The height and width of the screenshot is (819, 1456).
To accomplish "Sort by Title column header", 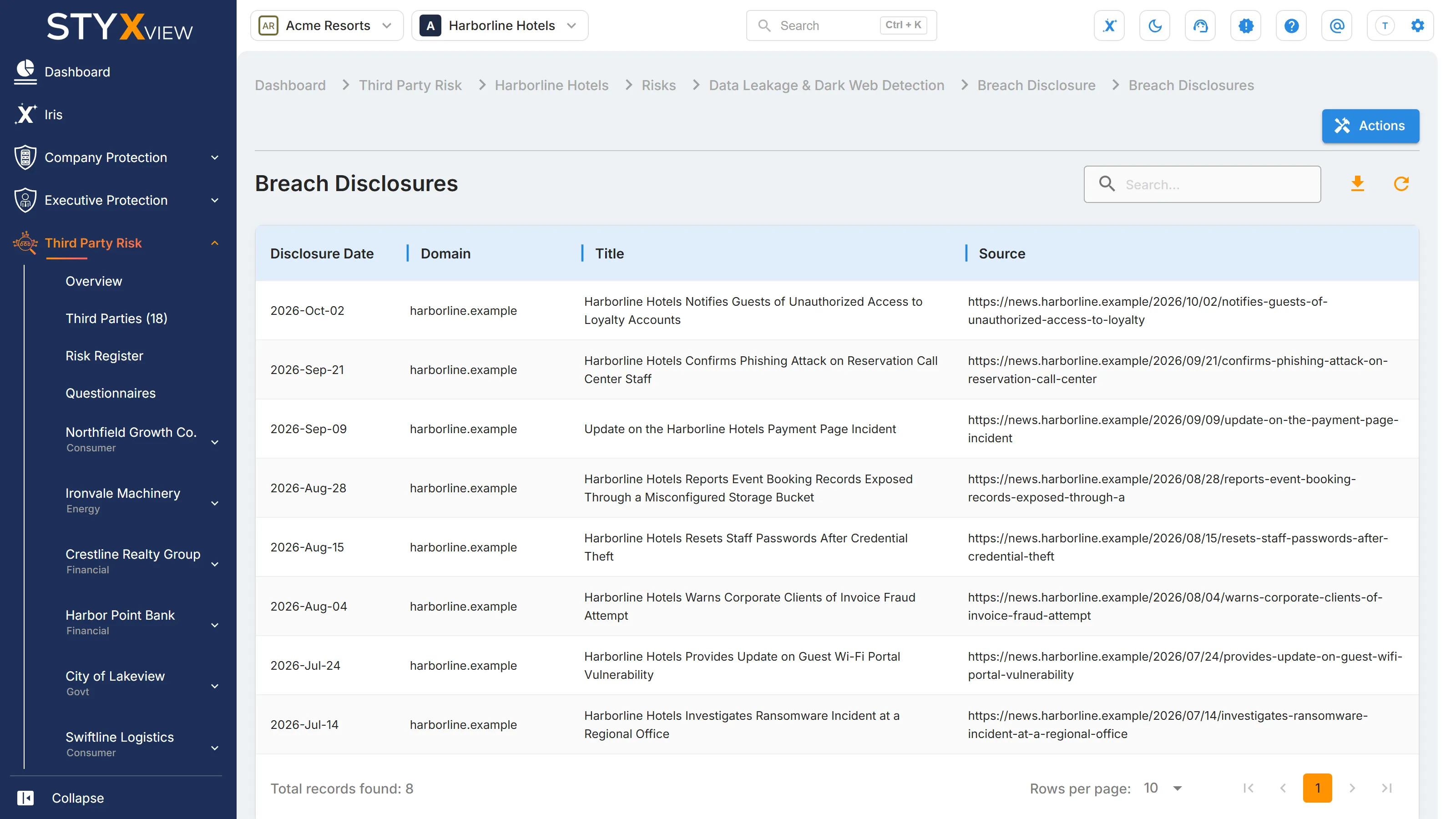I will [609, 253].
